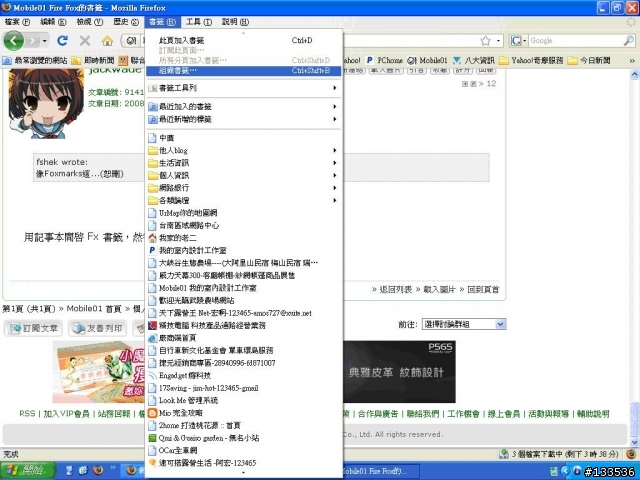Open 最常瀏覽的網站 toolbar bookmark
This screenshot has height=480, width=640.
click(x=35, y=60)
